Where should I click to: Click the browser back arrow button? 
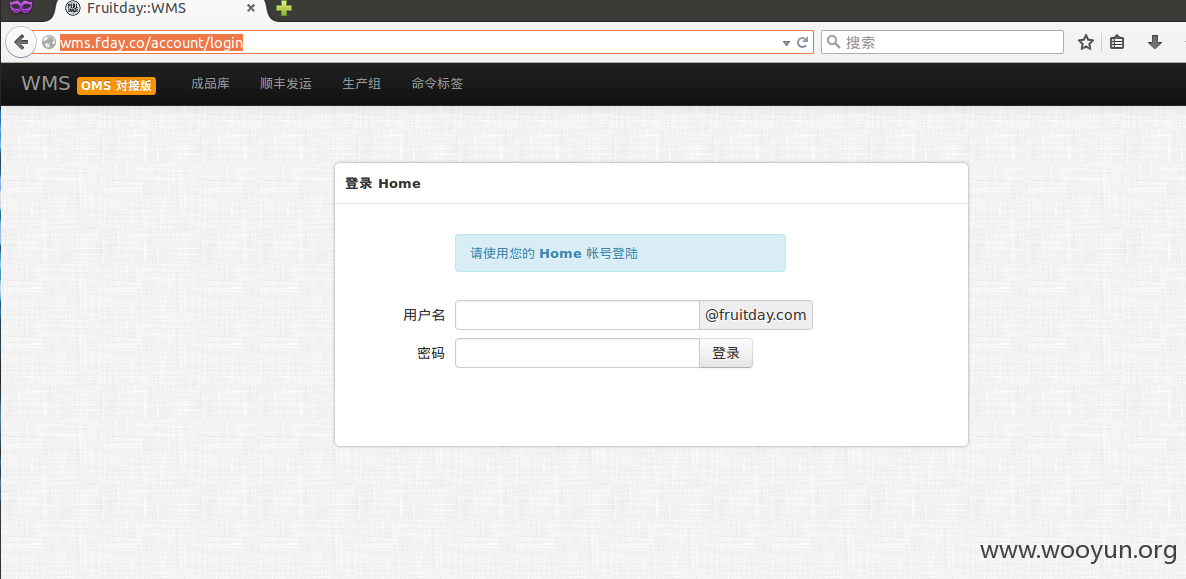20,42
